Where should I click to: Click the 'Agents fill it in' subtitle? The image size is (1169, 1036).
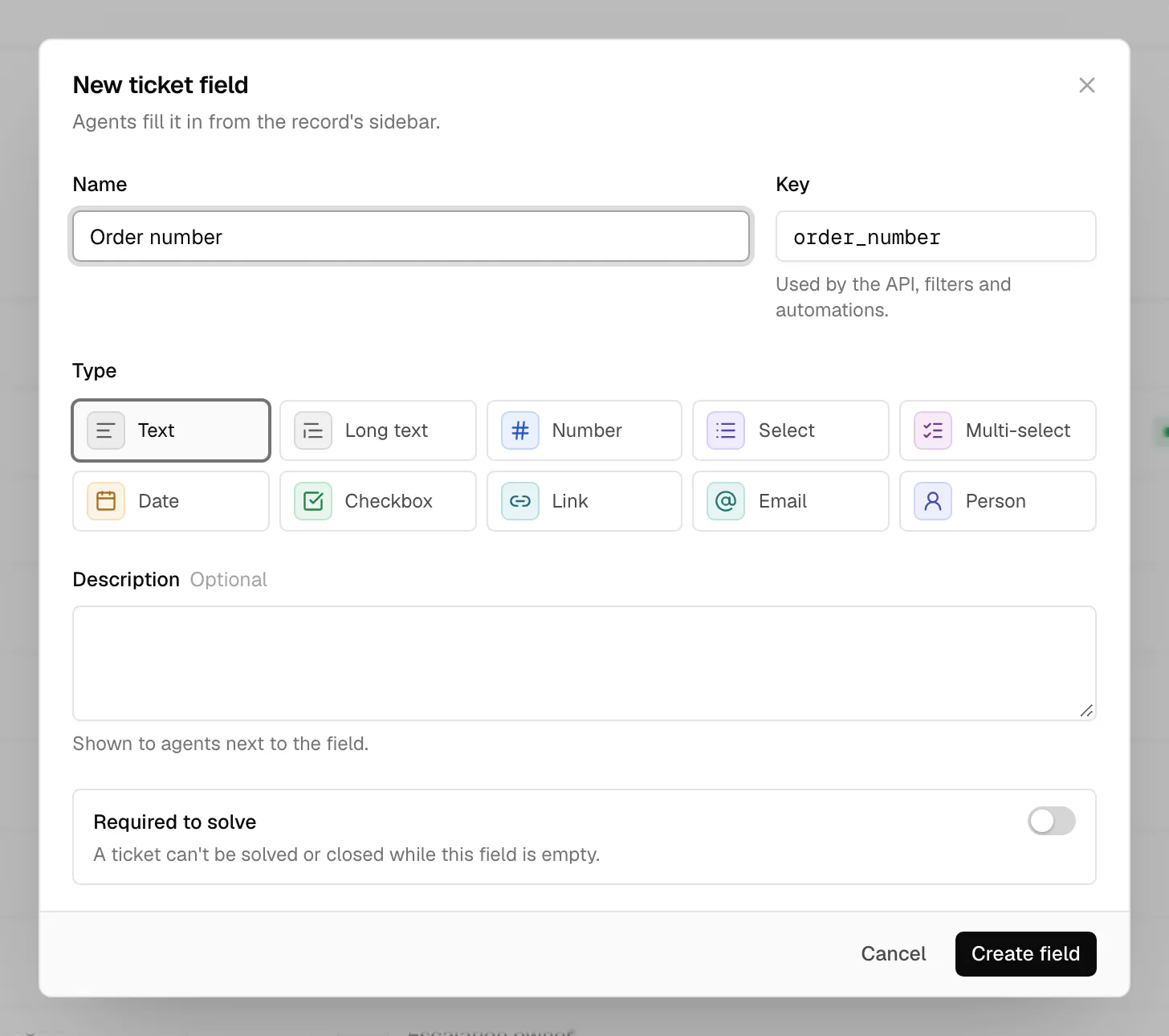coord(257,122)
